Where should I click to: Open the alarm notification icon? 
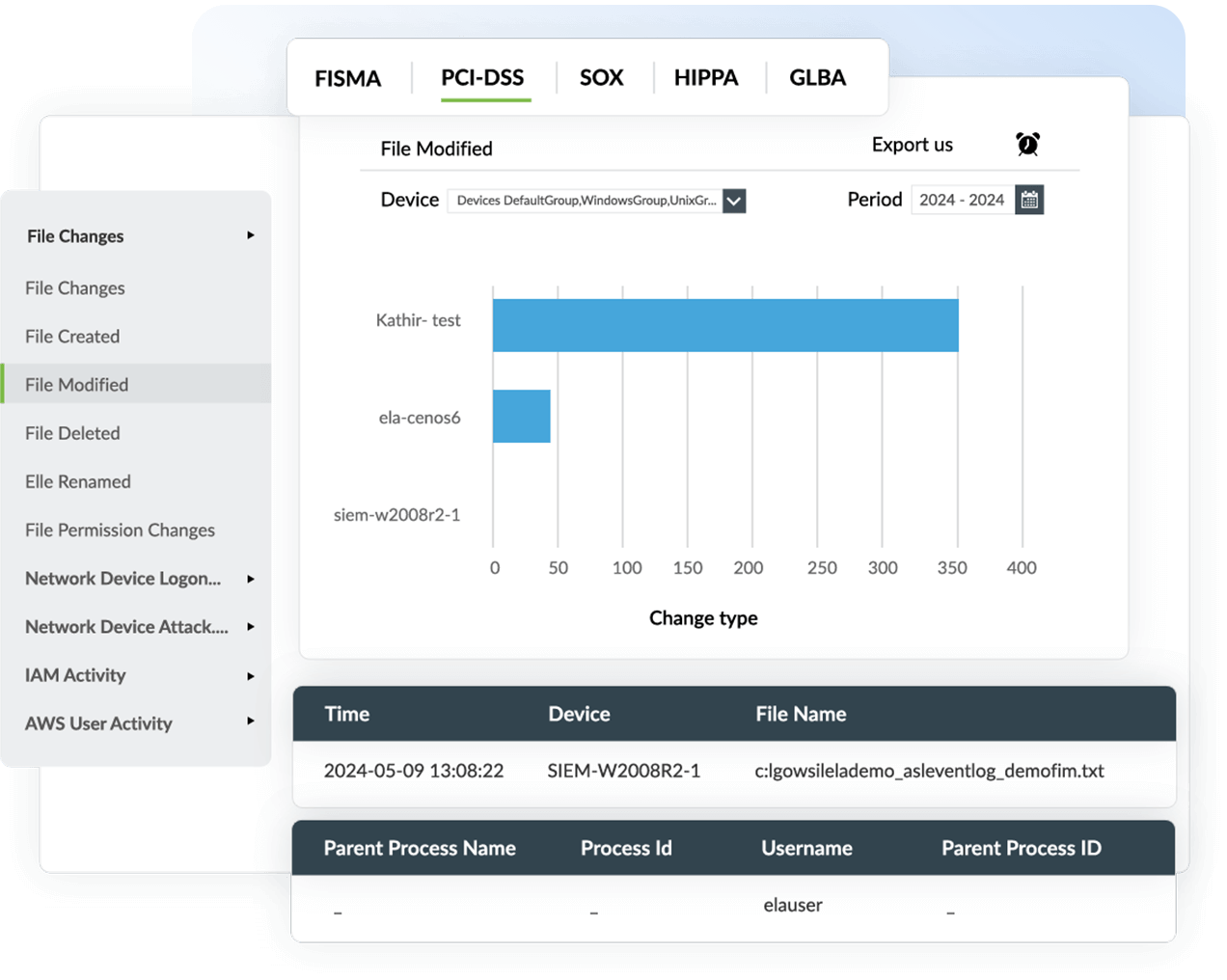point(1027,145)
